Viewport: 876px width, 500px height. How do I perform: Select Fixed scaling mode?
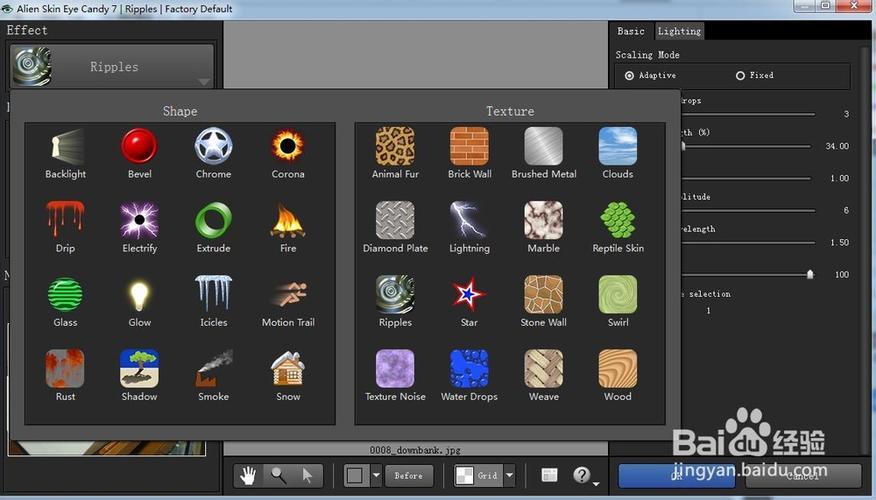pos(755,75)
